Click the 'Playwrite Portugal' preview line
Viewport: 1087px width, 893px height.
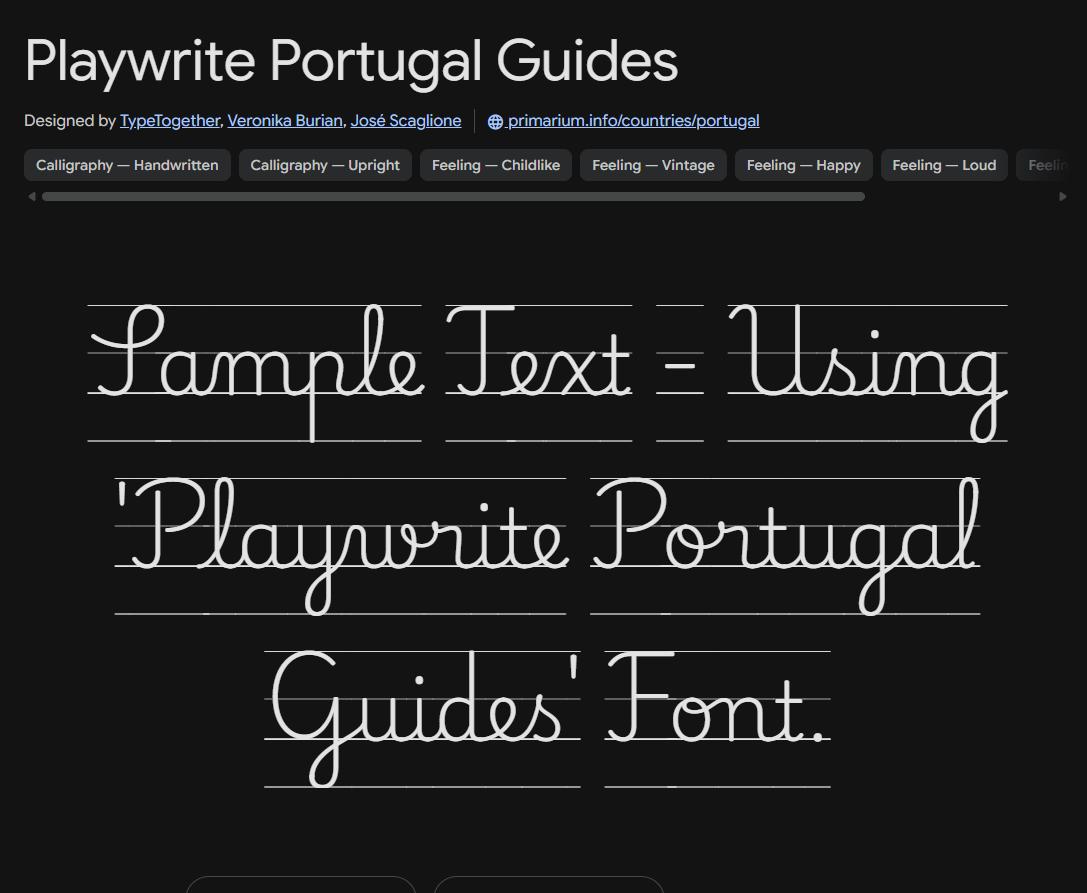click(x=547, y=546)
